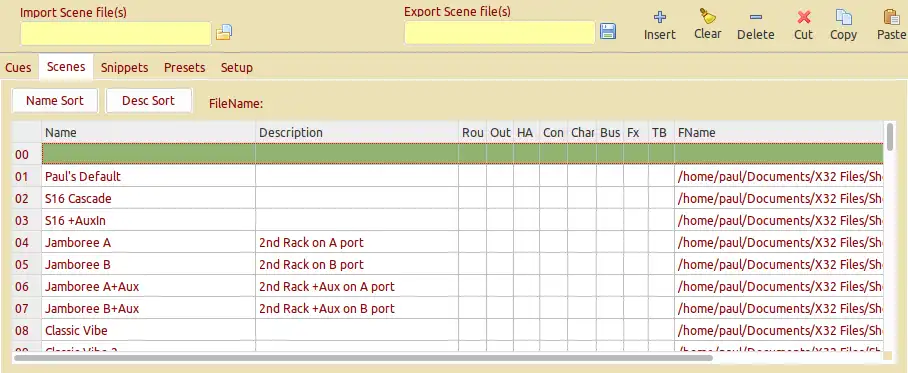908x373 pixels.
Task: Switch to the Cues tab
Action: point(18,67)
